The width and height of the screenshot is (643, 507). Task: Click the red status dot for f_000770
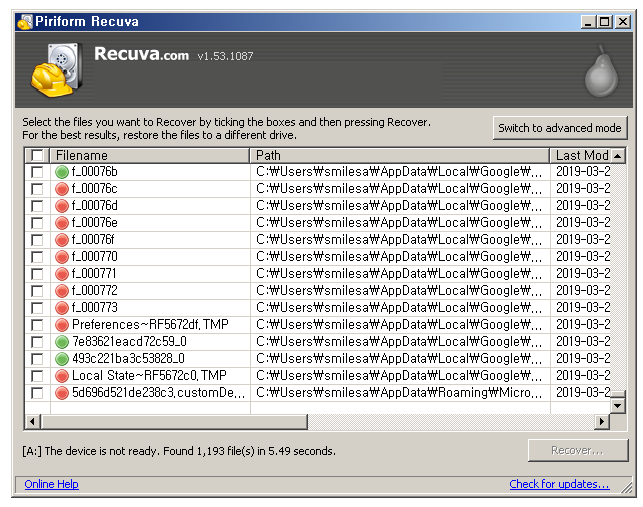[x=62, y=257]
